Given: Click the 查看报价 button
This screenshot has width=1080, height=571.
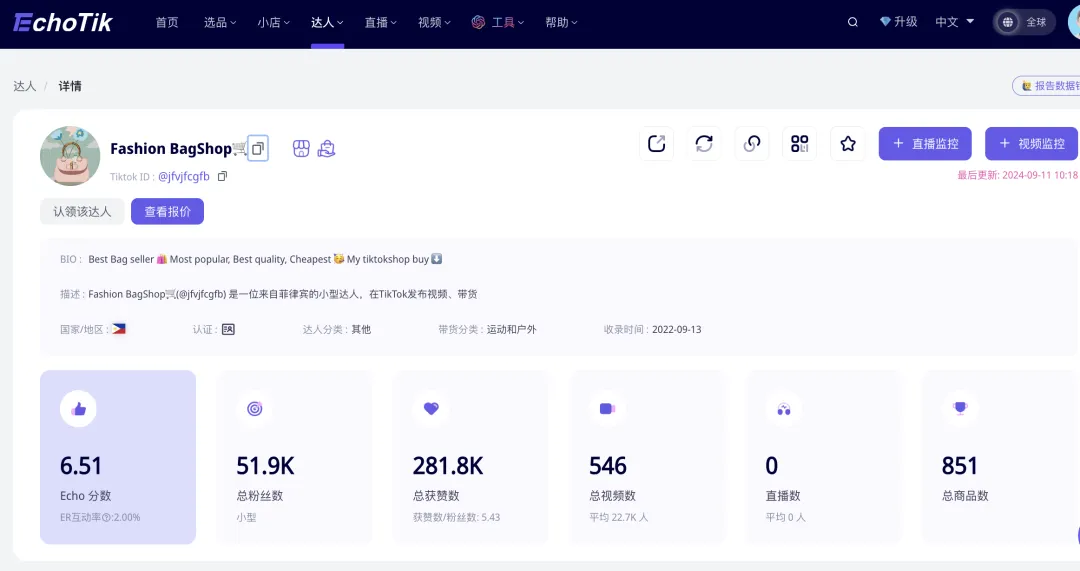Looking at the screenshot, I should [167, 211].
